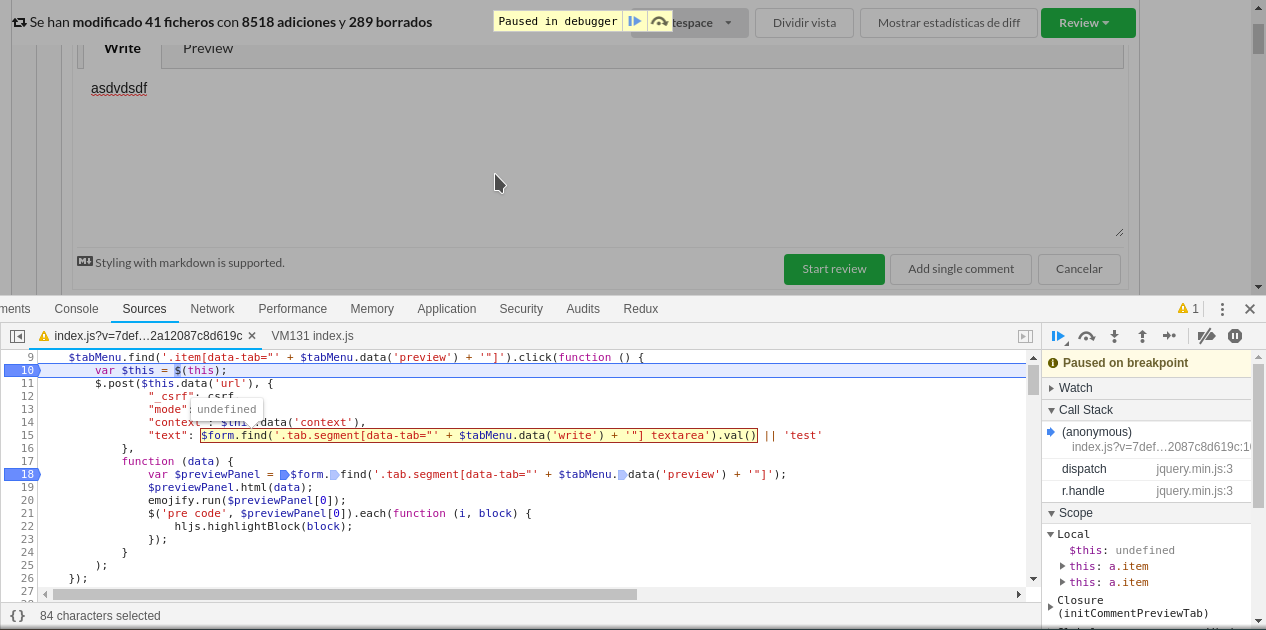
Task: Step into next function call
Action: [1114, 337]
